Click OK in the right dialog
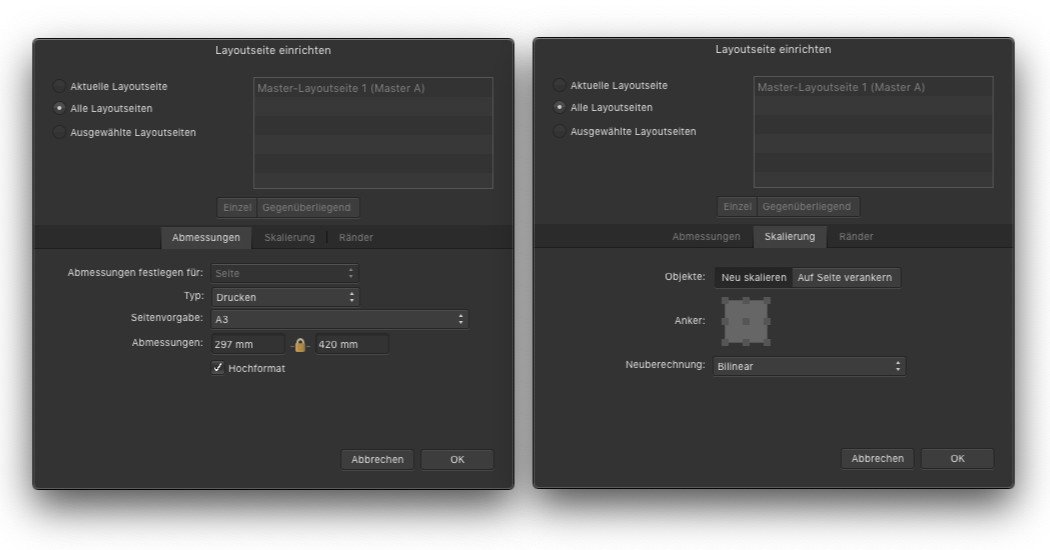1050x550 pixels. 958,459
